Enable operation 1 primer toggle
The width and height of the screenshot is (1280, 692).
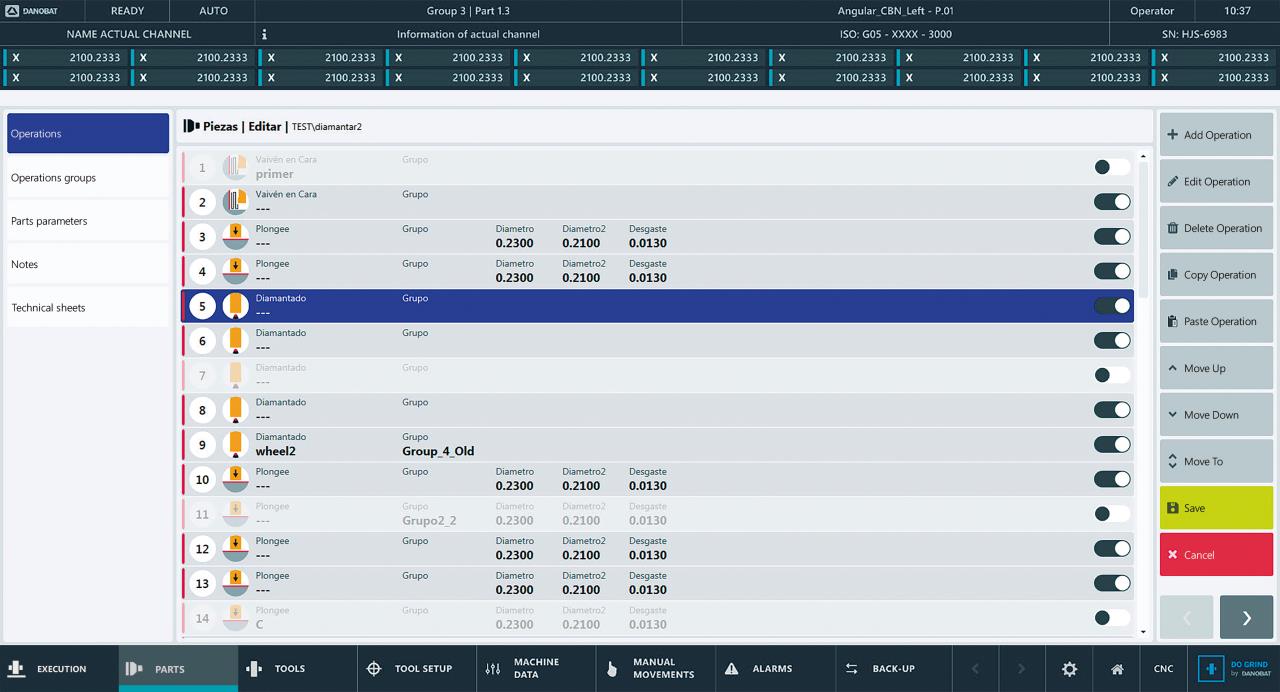point(1112,167)
